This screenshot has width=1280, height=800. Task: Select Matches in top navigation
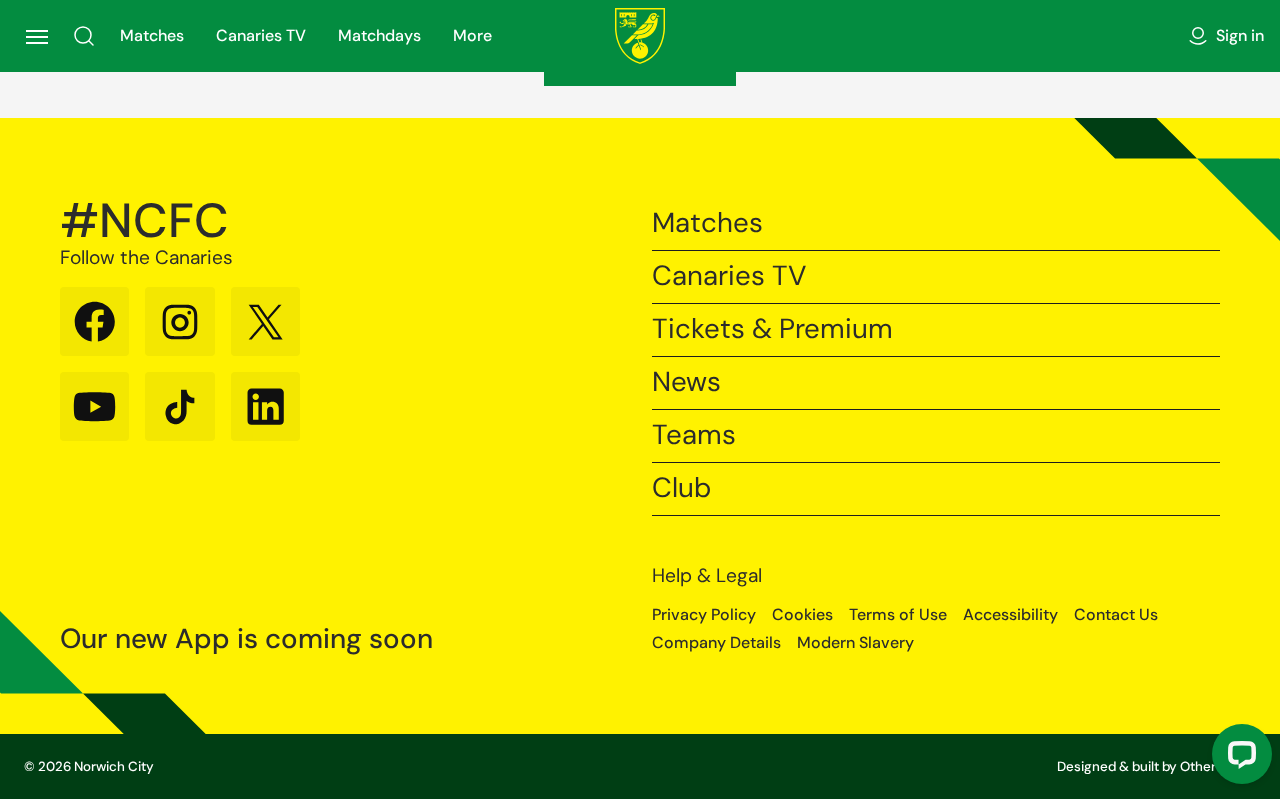click(152, 36)
